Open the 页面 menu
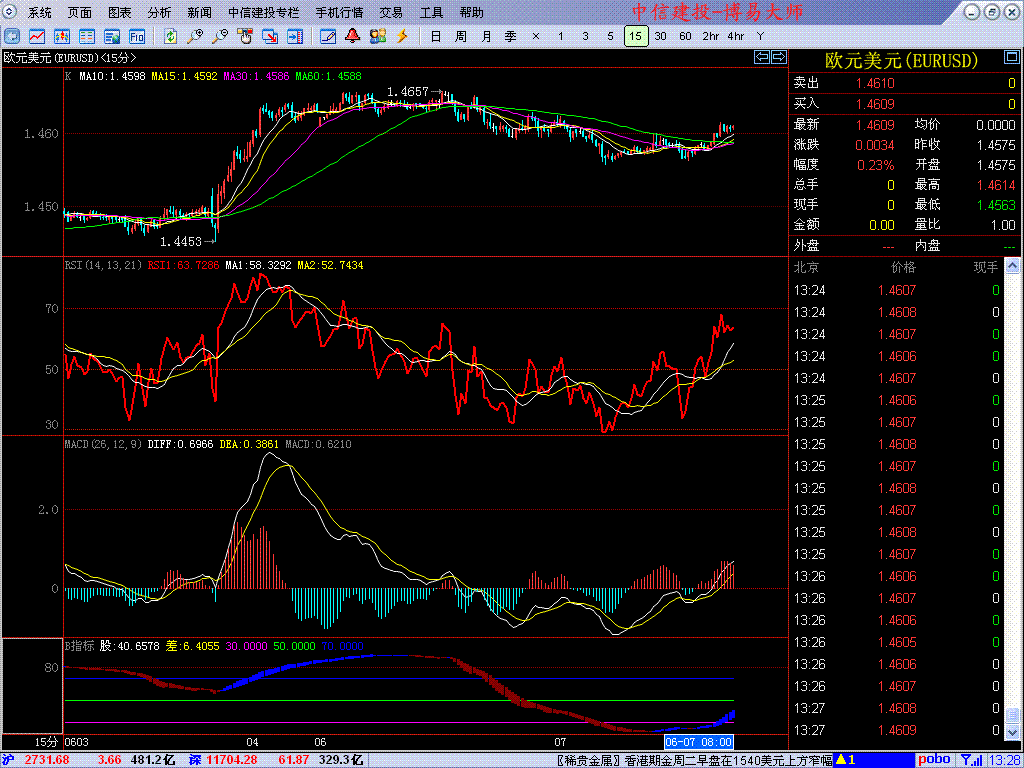Image resolution: width=1024 pixels, height=768 pixels. (80, 12)
